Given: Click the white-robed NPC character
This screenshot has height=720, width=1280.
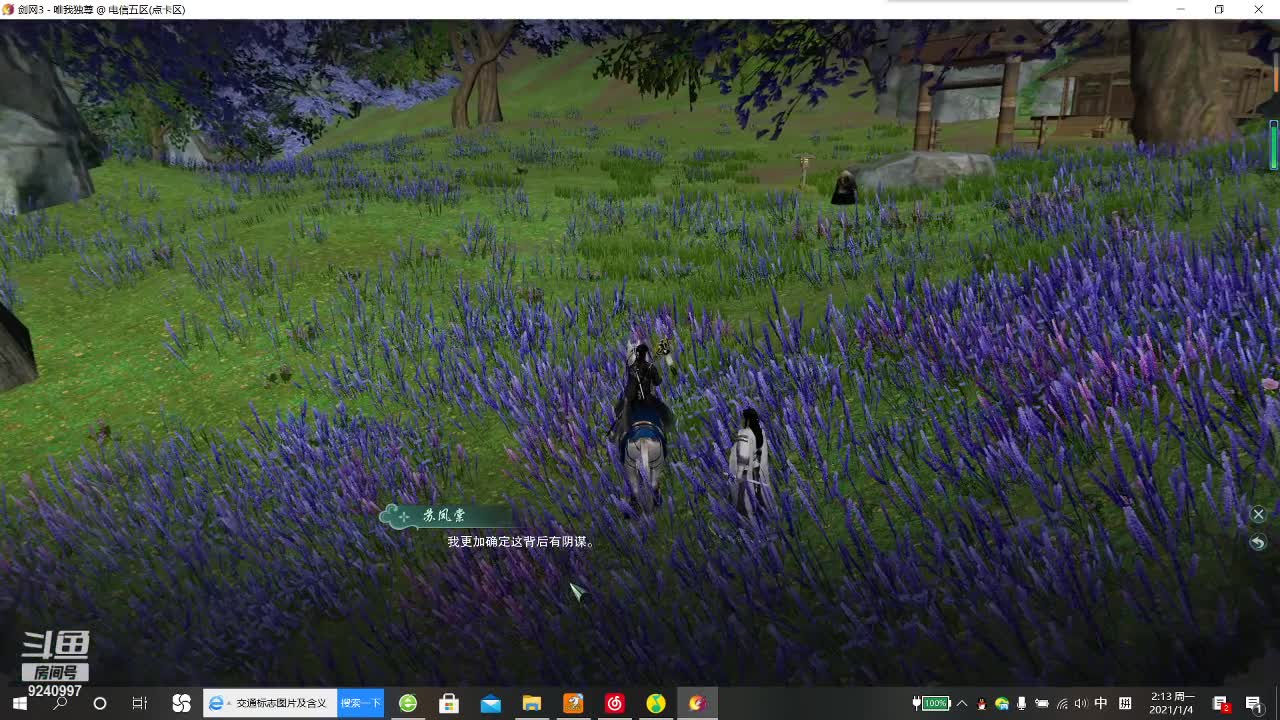Looking at the screenshot, I should 747,463.
